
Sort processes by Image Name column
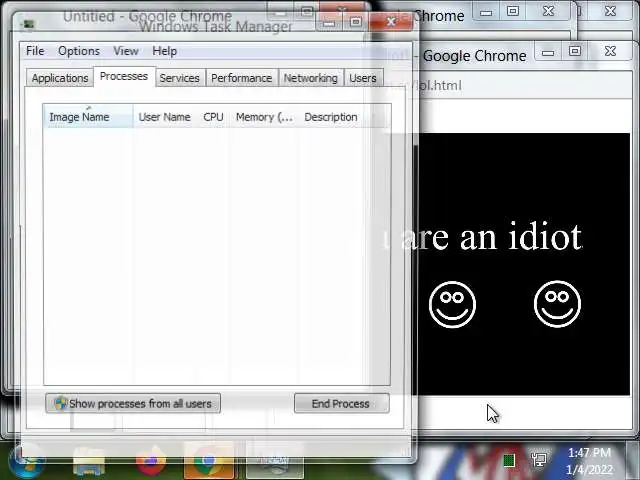coord(88,117)
